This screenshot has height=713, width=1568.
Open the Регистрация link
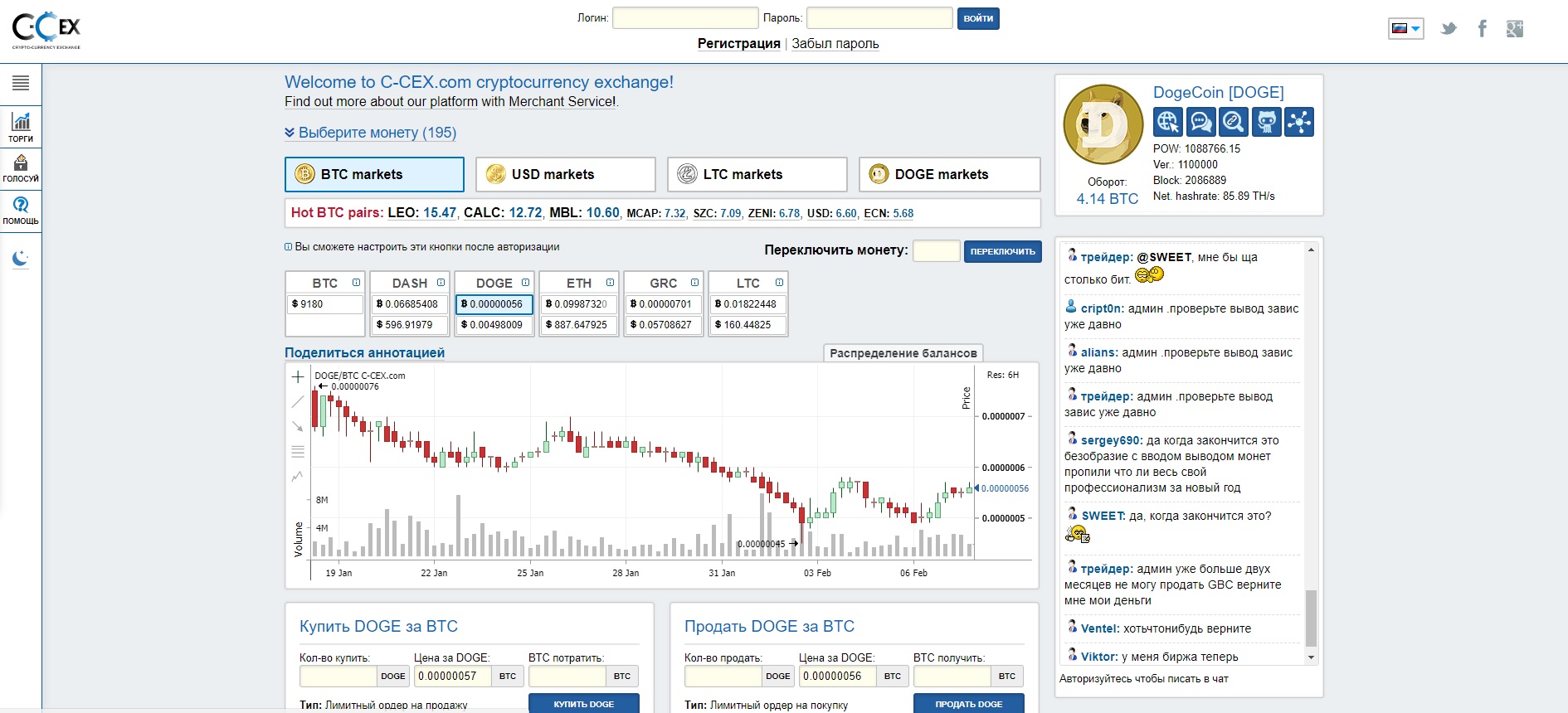tap(739, 44)
